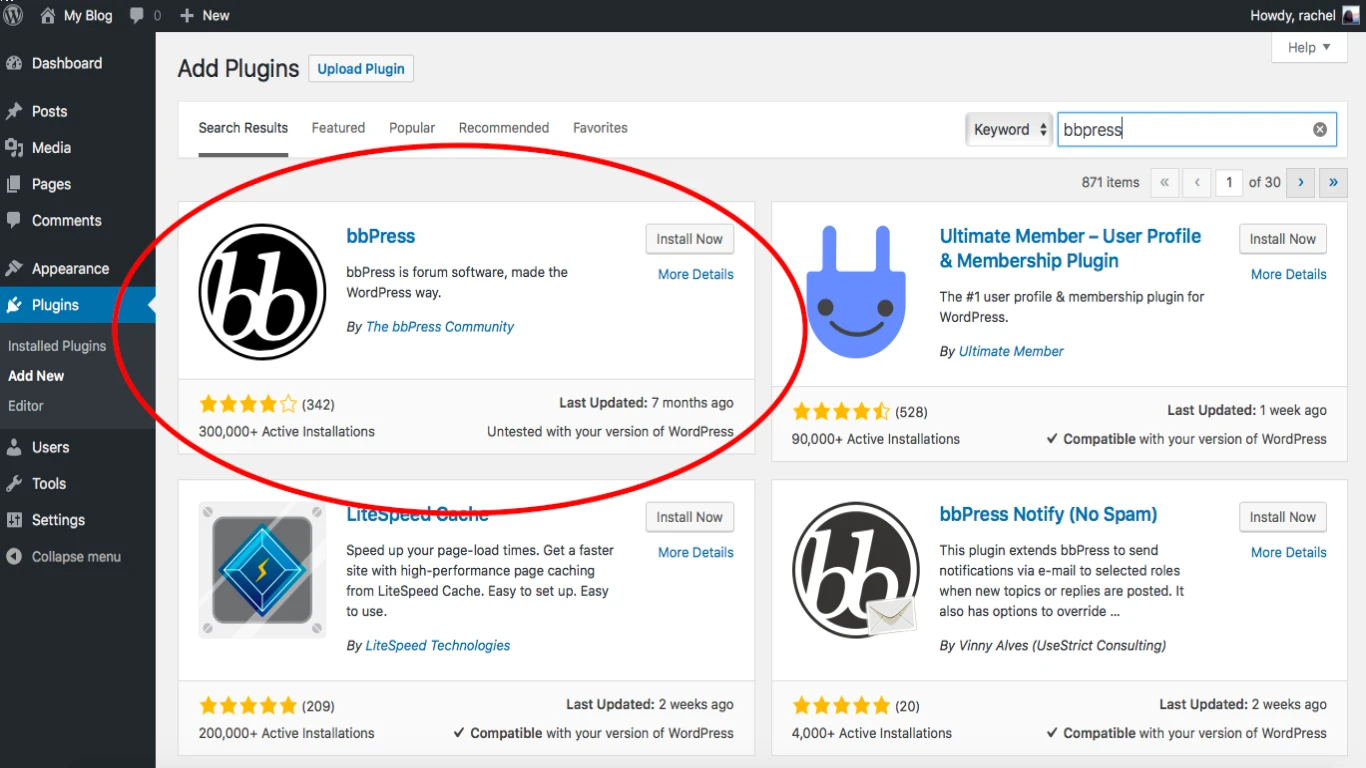Install LiteSpeed Cache plugin
Screen dimensions: 1366x768
coord(690,517)
